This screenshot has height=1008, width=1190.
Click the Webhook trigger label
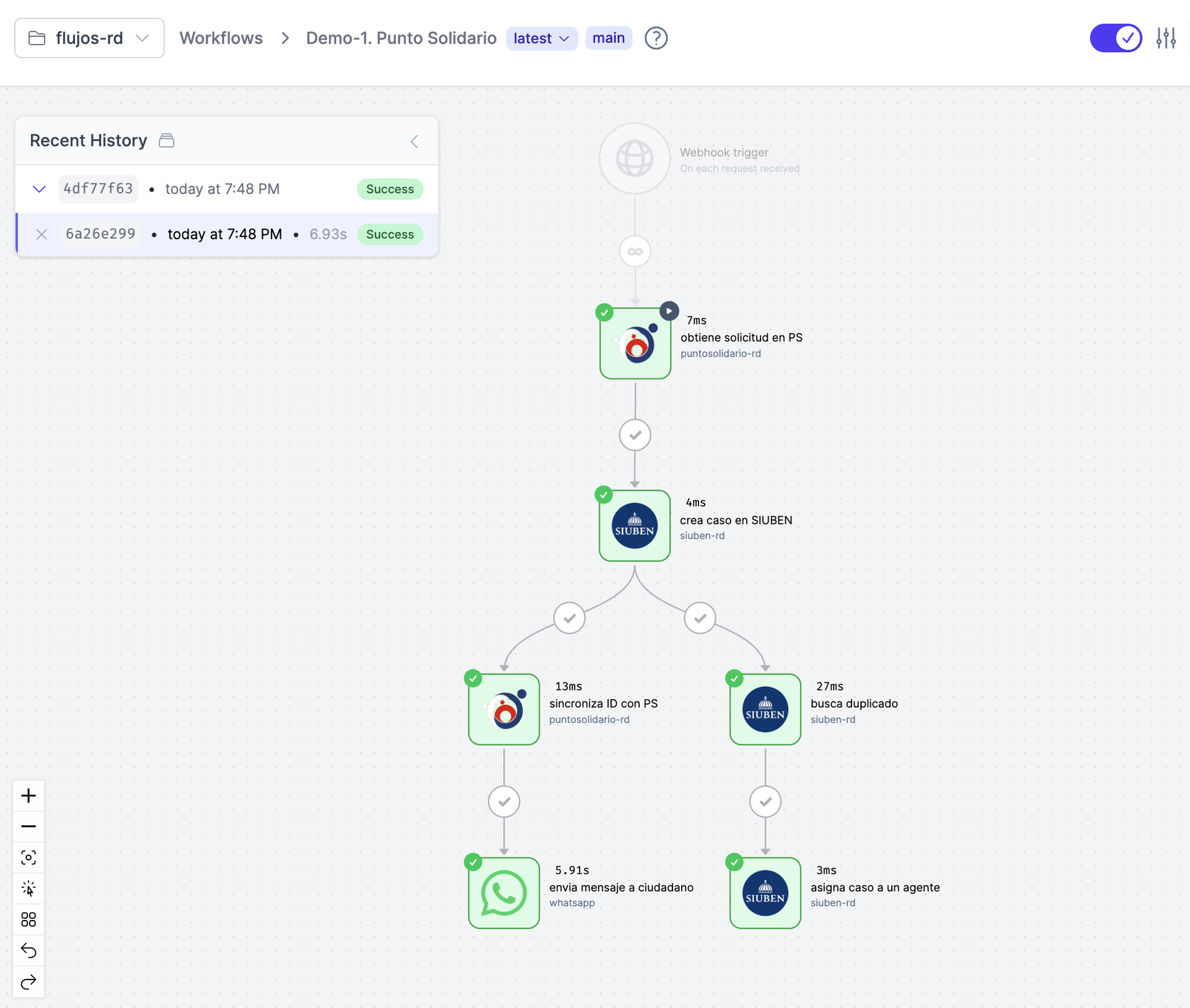(724, 153)
